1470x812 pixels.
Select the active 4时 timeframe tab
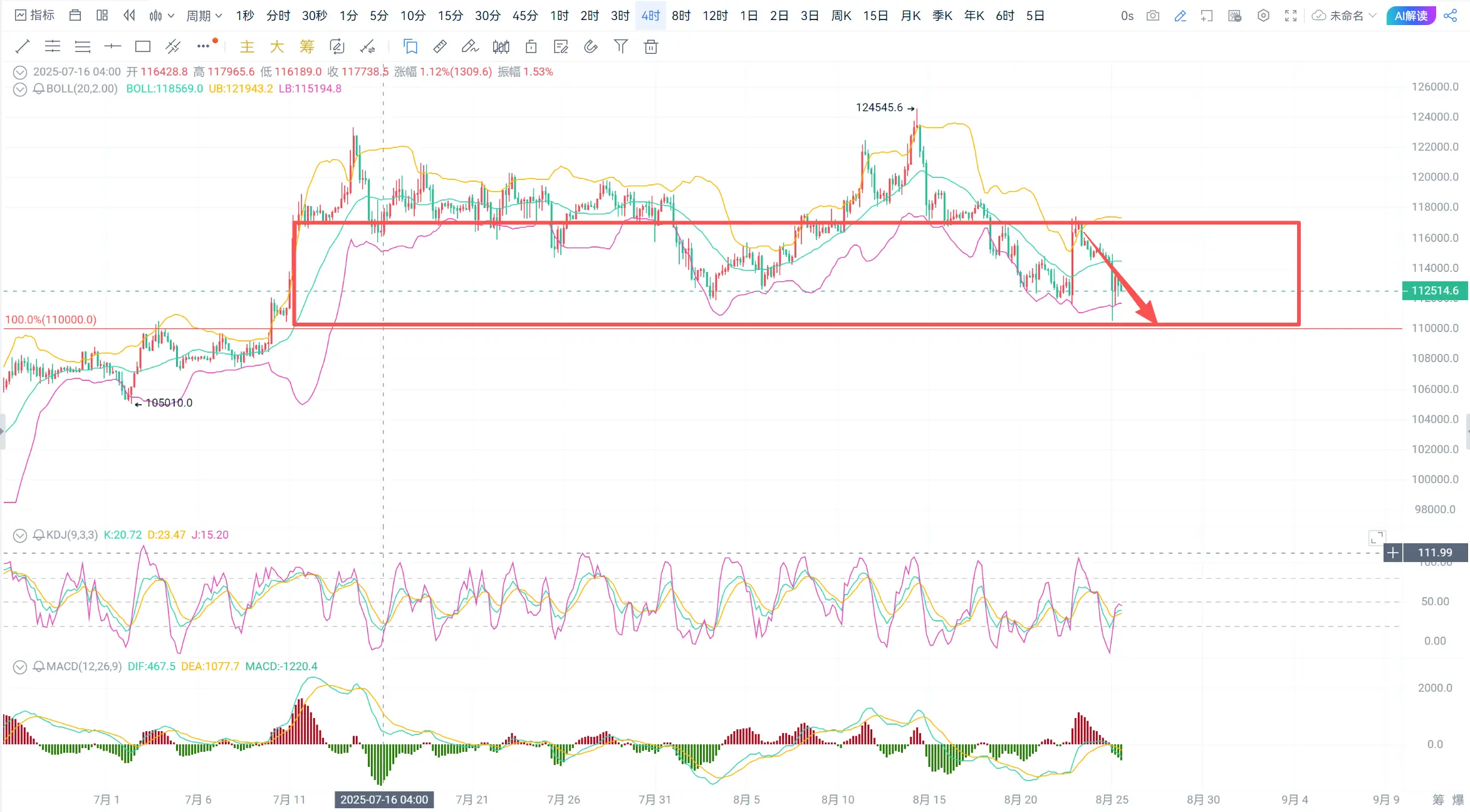click(650, 16)
